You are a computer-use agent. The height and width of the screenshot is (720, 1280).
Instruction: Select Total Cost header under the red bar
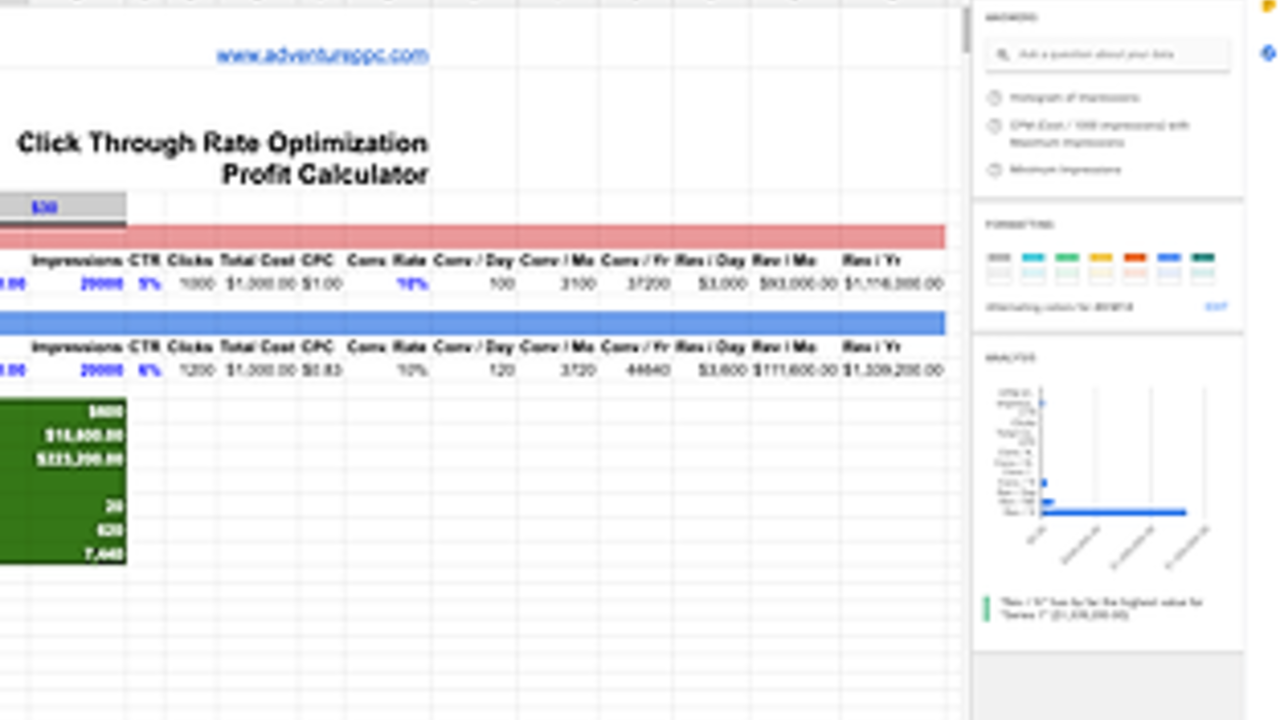(258, 261)
